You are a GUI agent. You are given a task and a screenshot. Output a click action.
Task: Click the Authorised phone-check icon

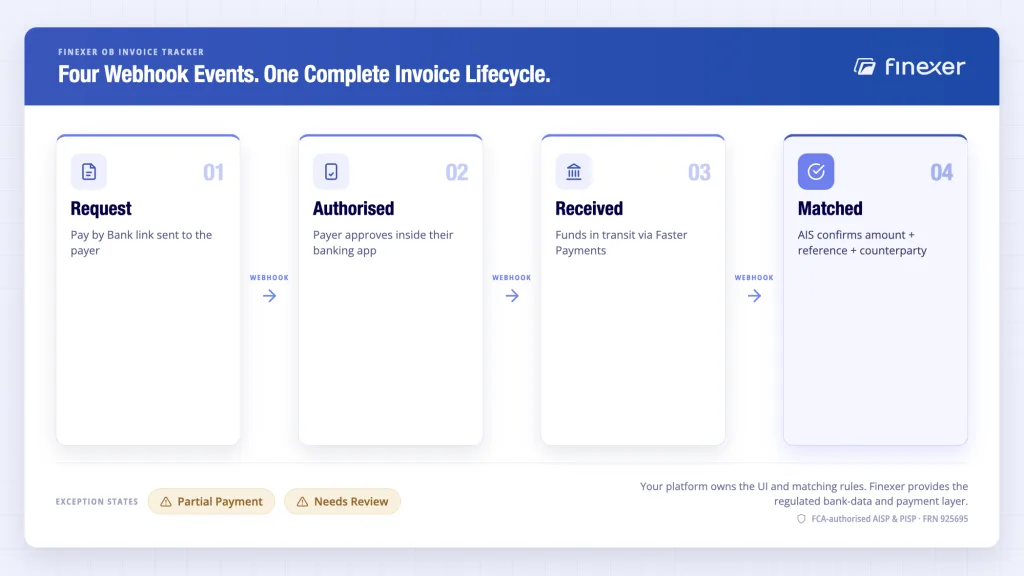coord(331,172)
